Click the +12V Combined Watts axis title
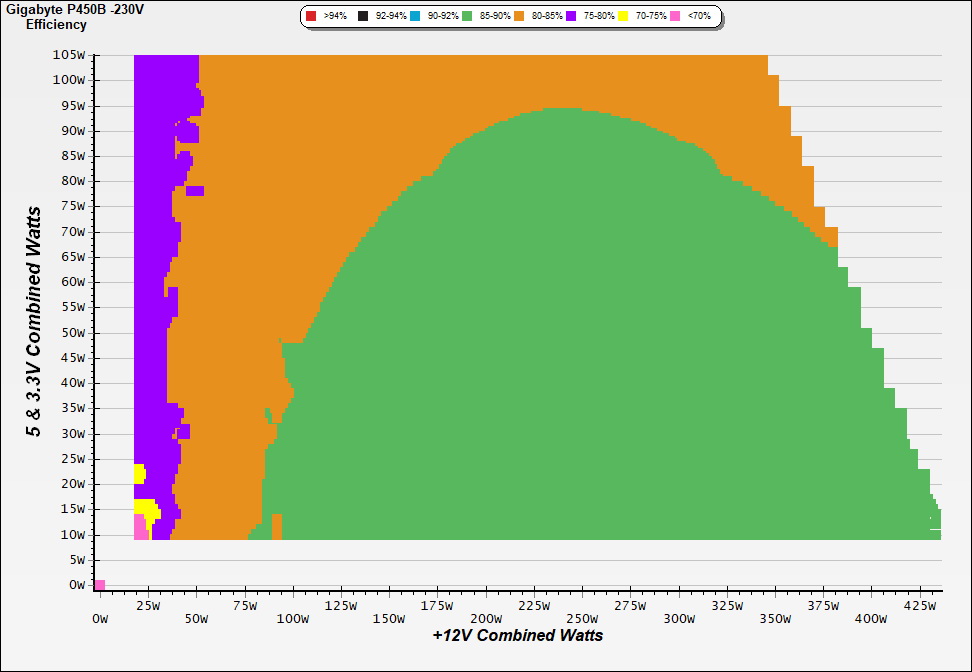972x672 pixels. pyautogui.click(x=518, y=635)
